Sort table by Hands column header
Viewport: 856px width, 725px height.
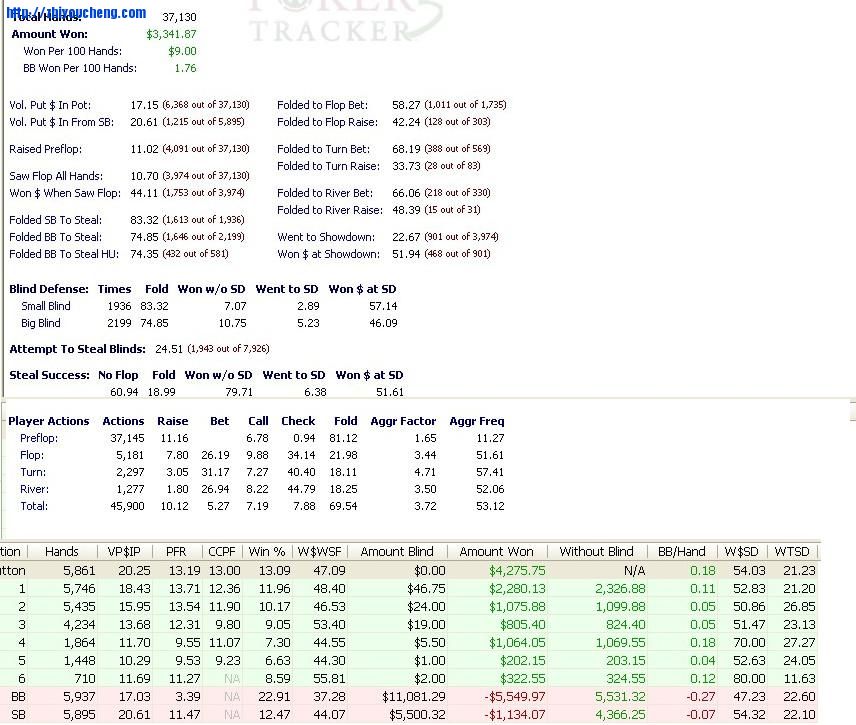[x=62, y=551]
